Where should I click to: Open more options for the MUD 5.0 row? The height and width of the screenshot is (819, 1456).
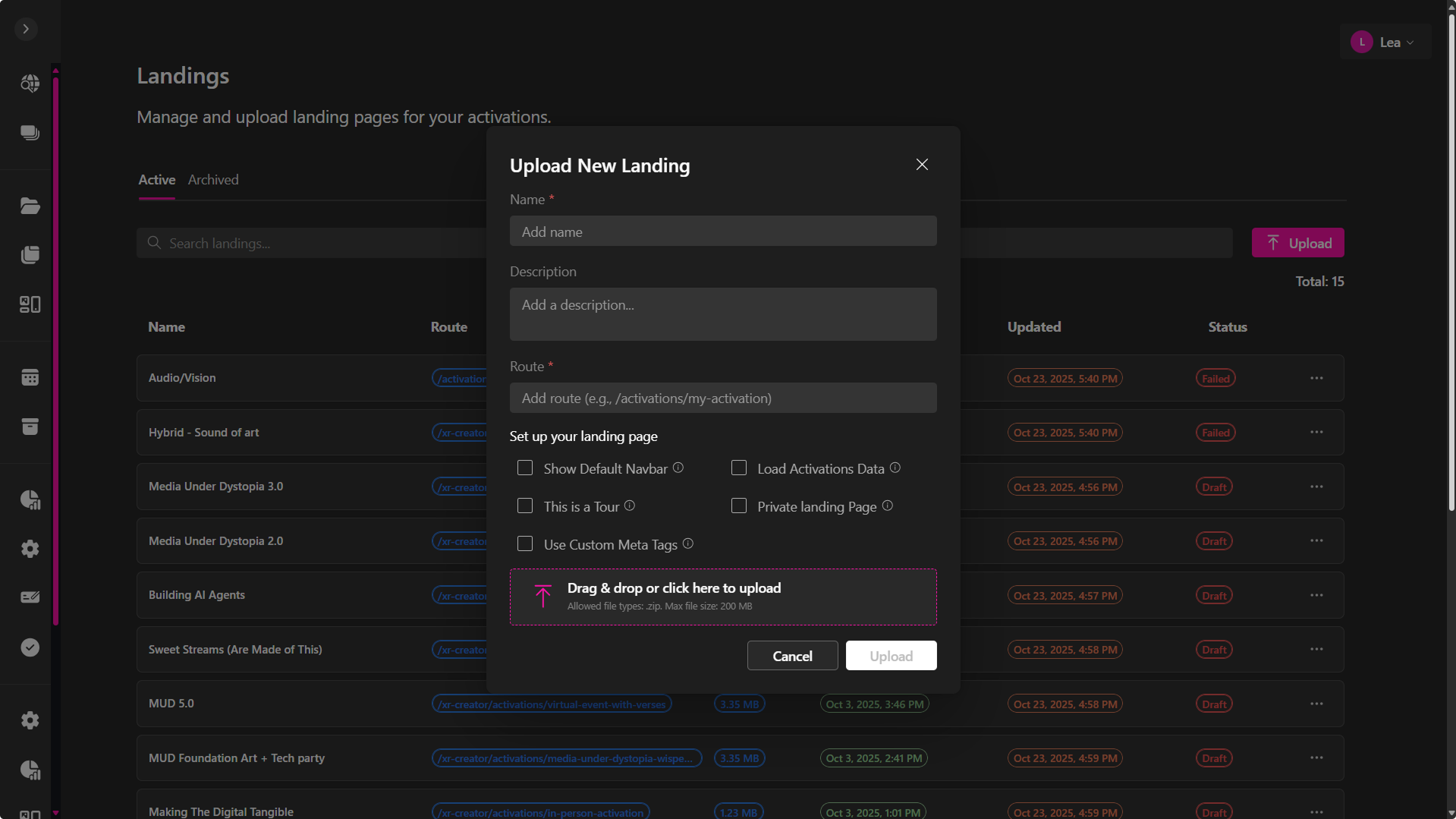click(1316, 704)
